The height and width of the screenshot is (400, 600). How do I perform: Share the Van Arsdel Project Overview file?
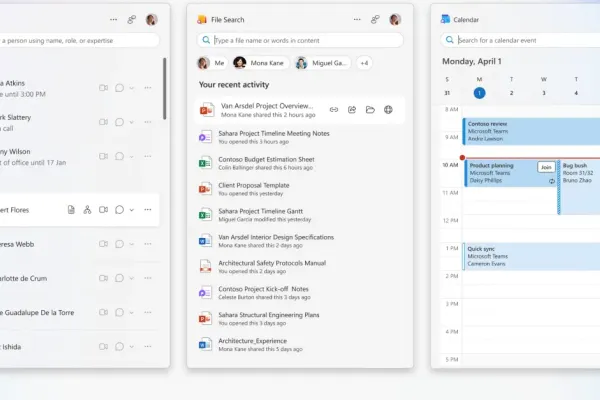click(x=352, y=110)
